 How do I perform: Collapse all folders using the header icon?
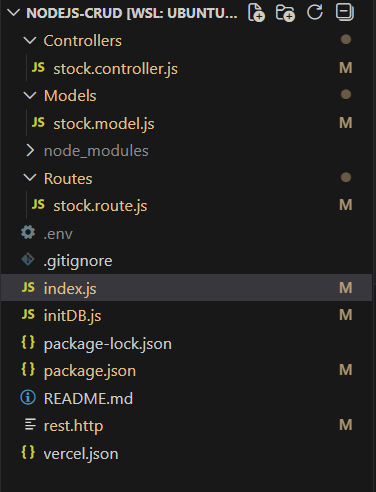345,12
